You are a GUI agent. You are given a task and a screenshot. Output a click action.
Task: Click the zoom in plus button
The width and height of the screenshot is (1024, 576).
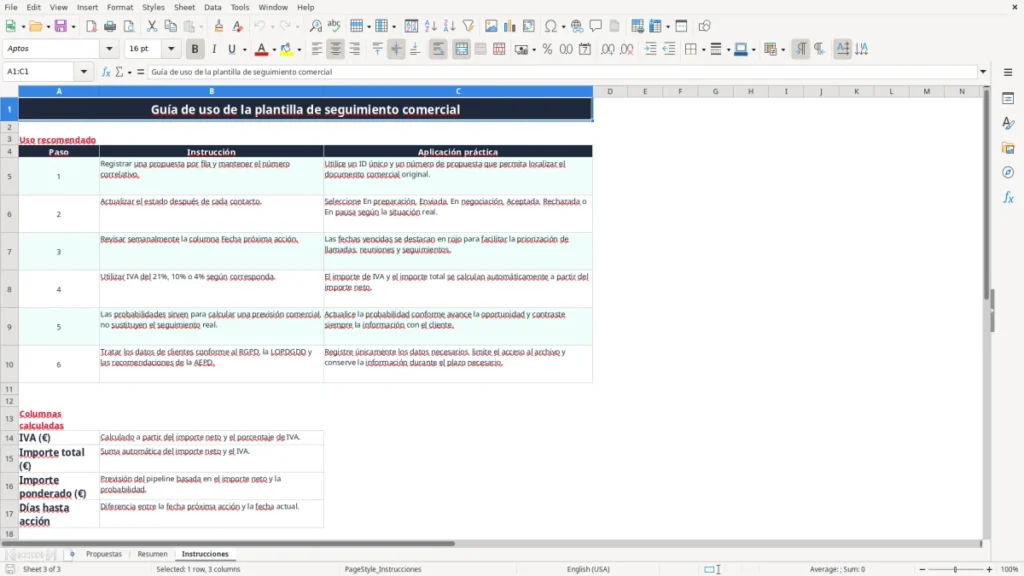(989, 569)
